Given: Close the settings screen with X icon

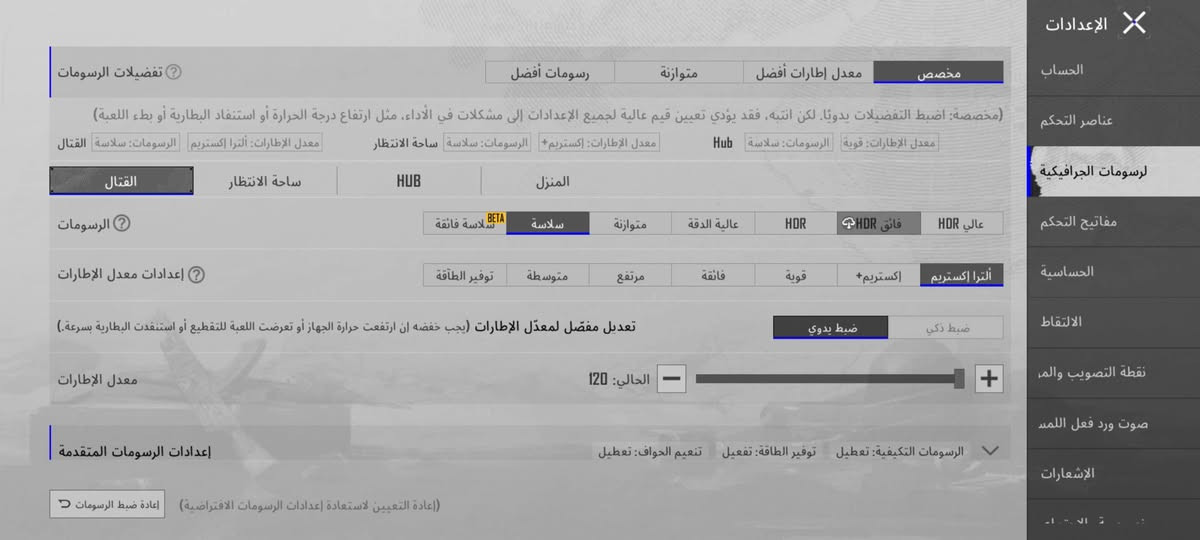Looking at the screenshot, I should point(1134,23).
